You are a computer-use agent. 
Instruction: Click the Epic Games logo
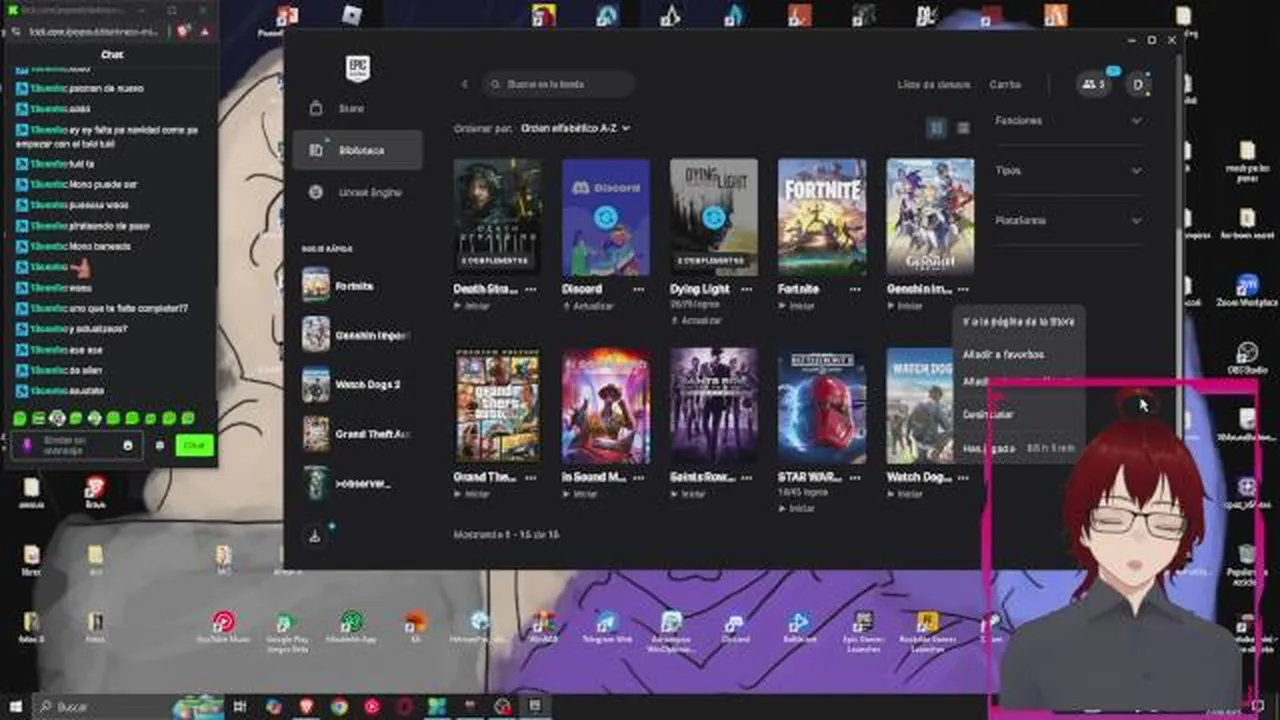[357, 68]
